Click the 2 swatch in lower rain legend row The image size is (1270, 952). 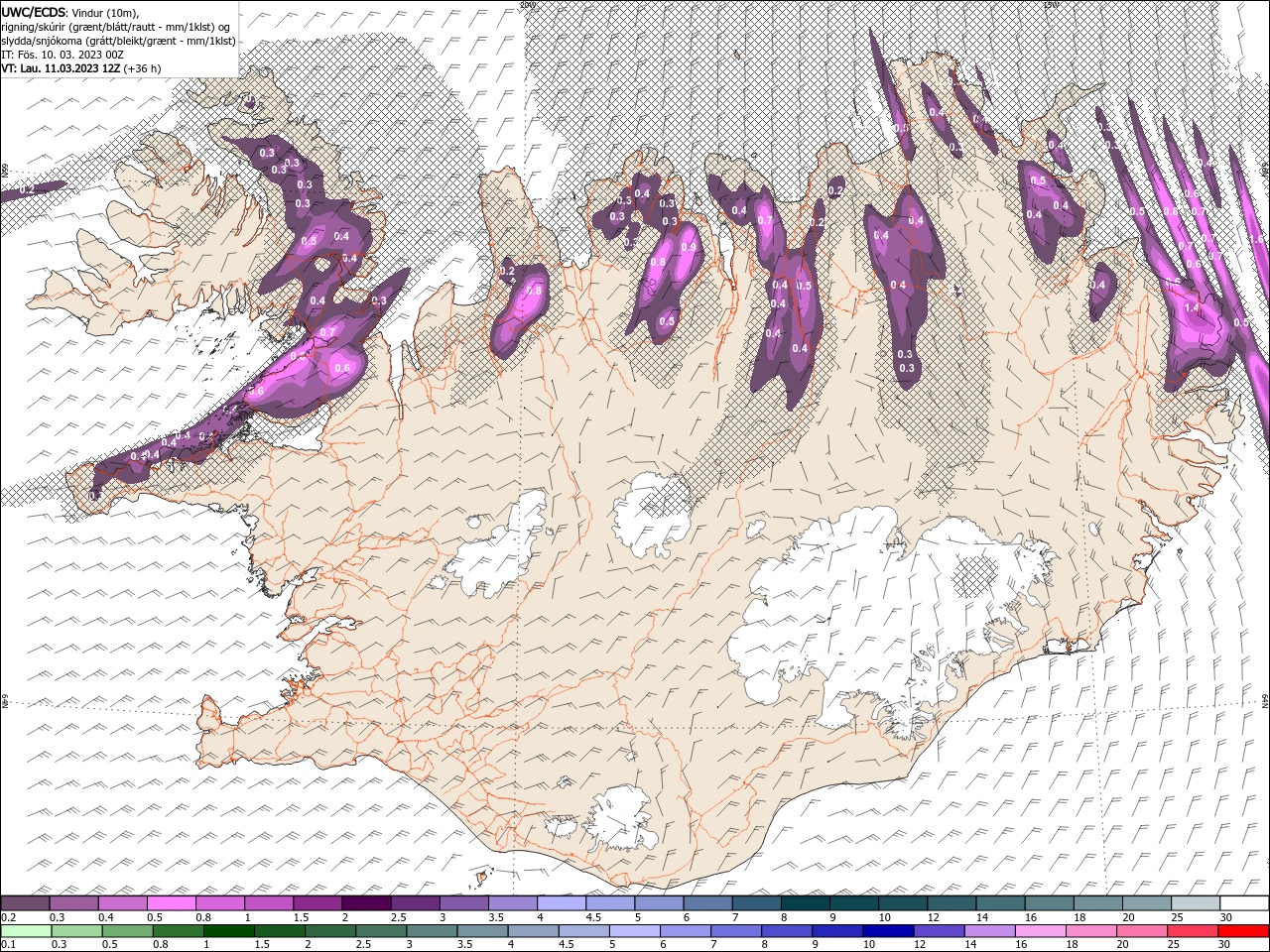(329, 931)
